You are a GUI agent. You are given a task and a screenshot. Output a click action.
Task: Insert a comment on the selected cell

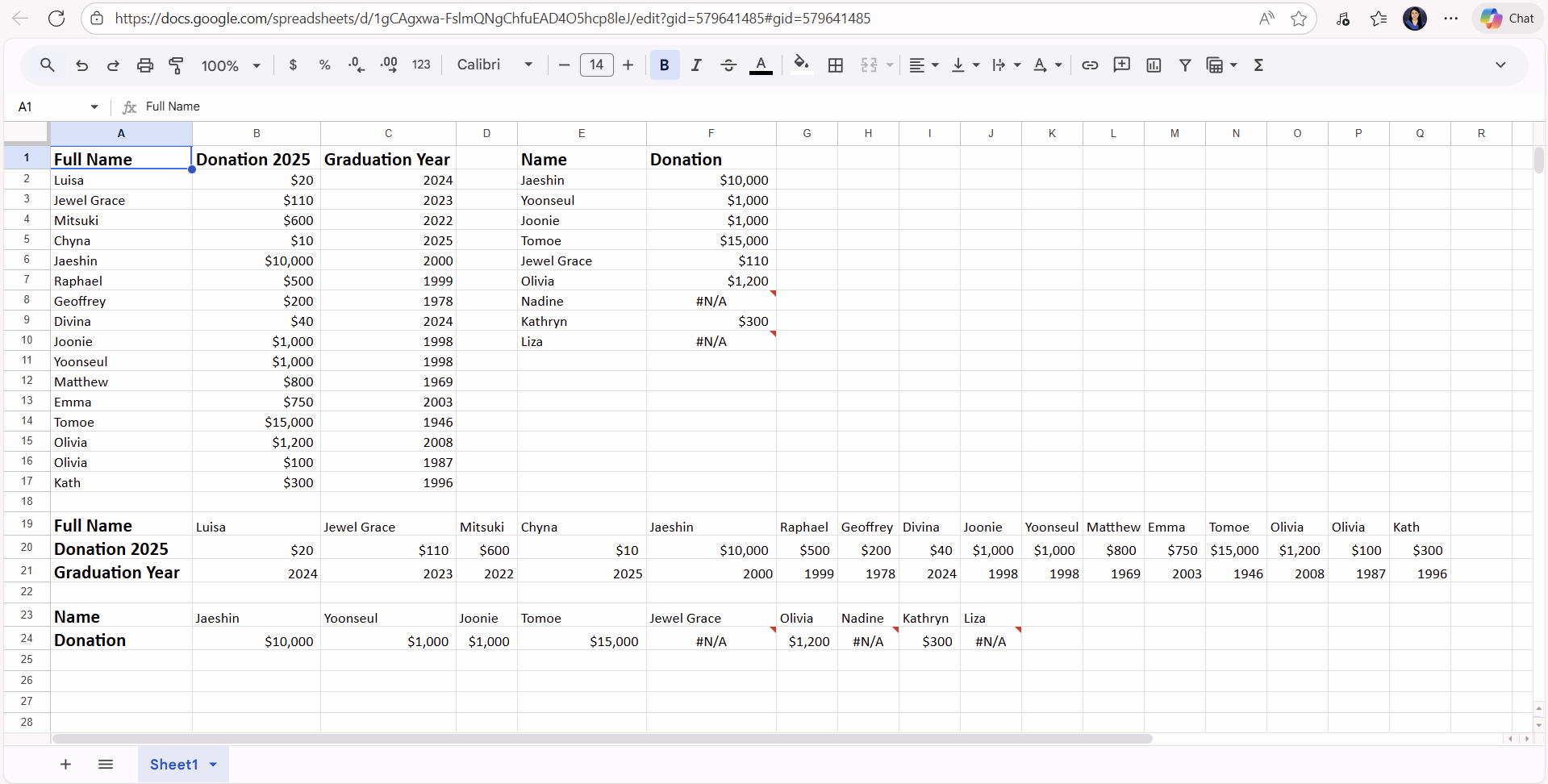(1122, 65)
